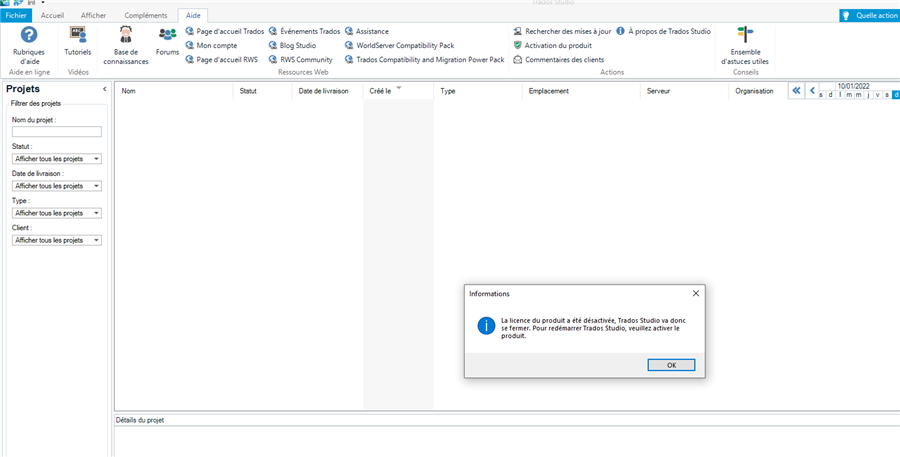Viewport: 900px width, 457px height.
Task: Switch to the Compléments tab
Action: click(x=146, y=16)
